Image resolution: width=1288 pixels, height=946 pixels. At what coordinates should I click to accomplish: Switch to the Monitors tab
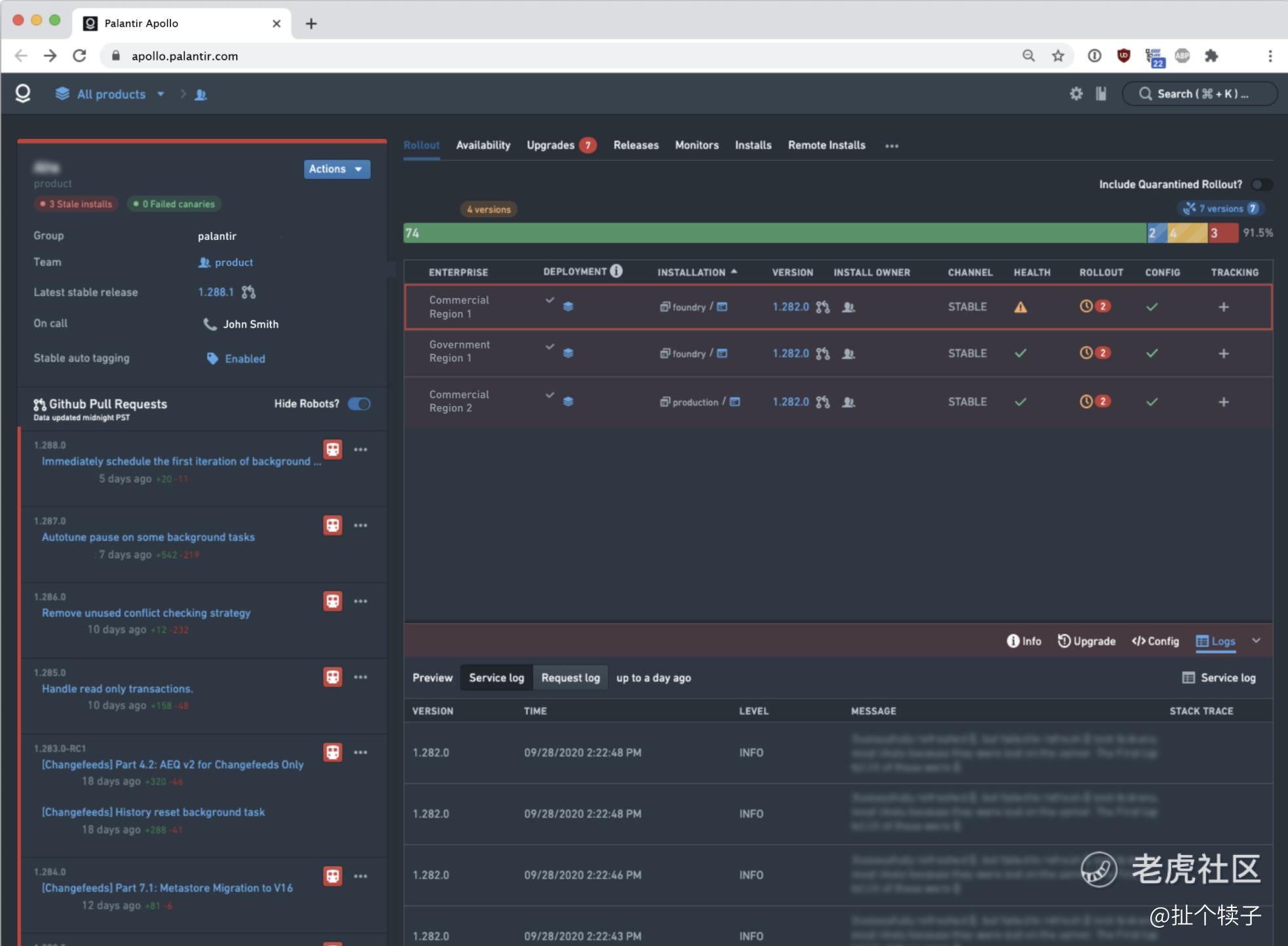[696, 145]
